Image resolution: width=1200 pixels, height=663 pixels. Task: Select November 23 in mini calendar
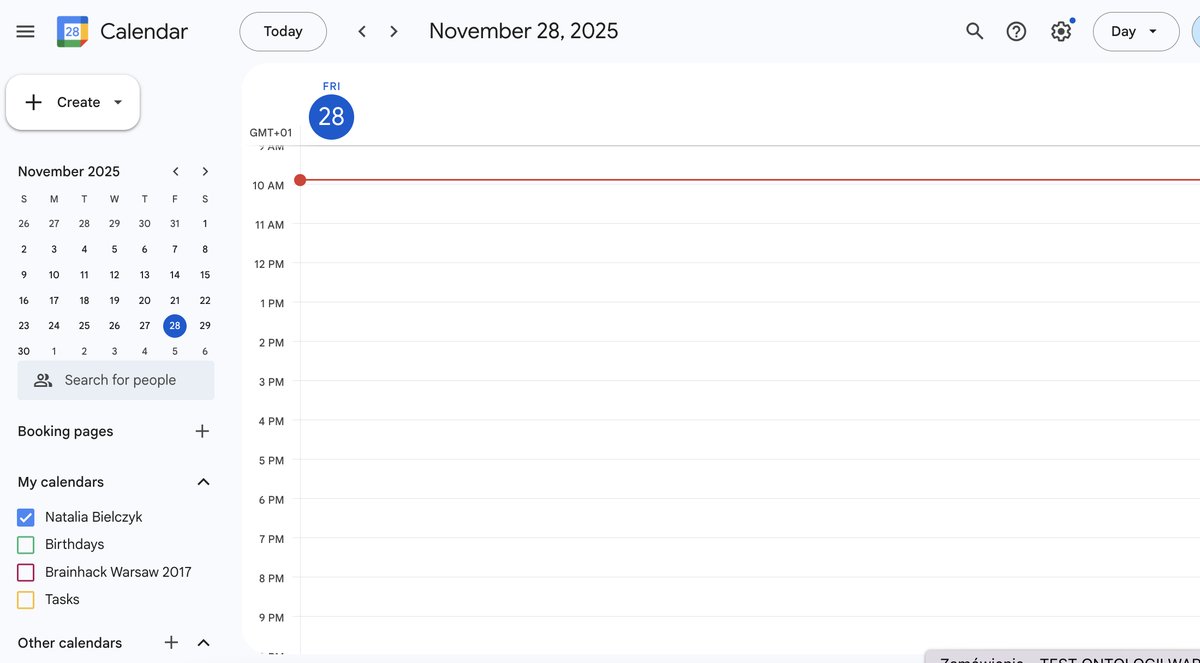coord(24,325)
